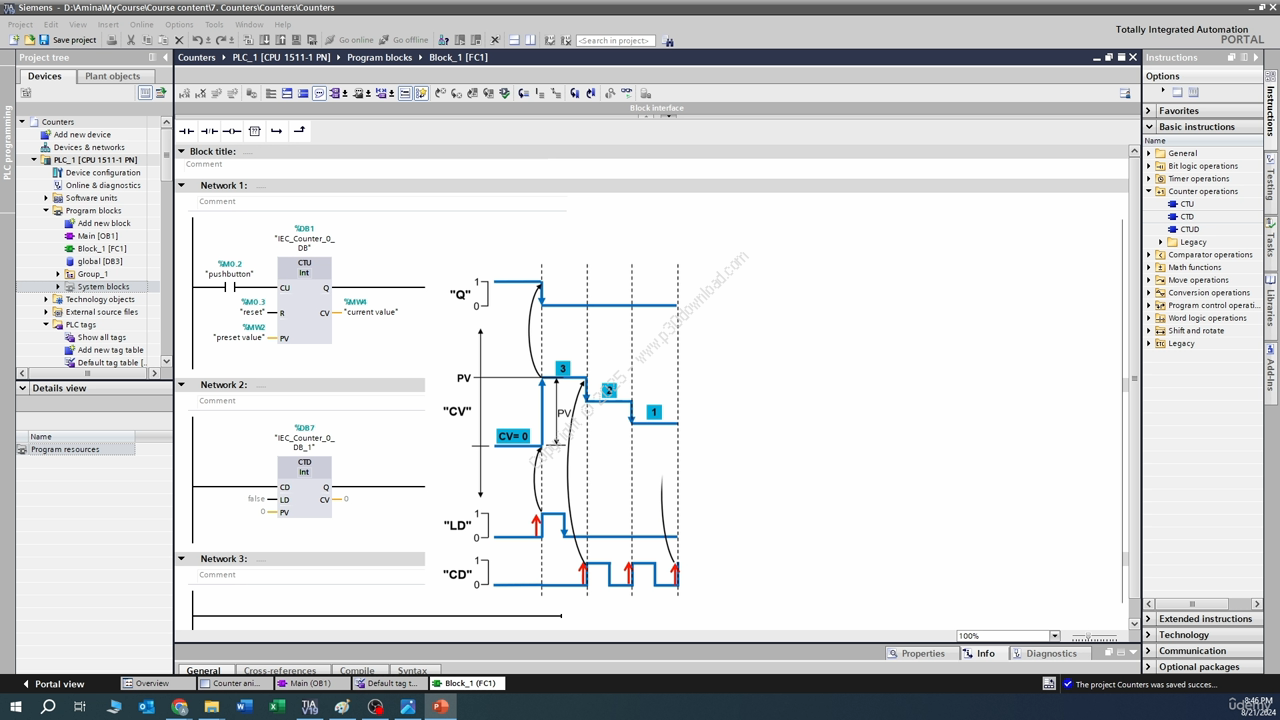Viewport: 1280px width, 720px height.
Task: Expand the Bit logic operations folder
Action: pos(1149,166)
